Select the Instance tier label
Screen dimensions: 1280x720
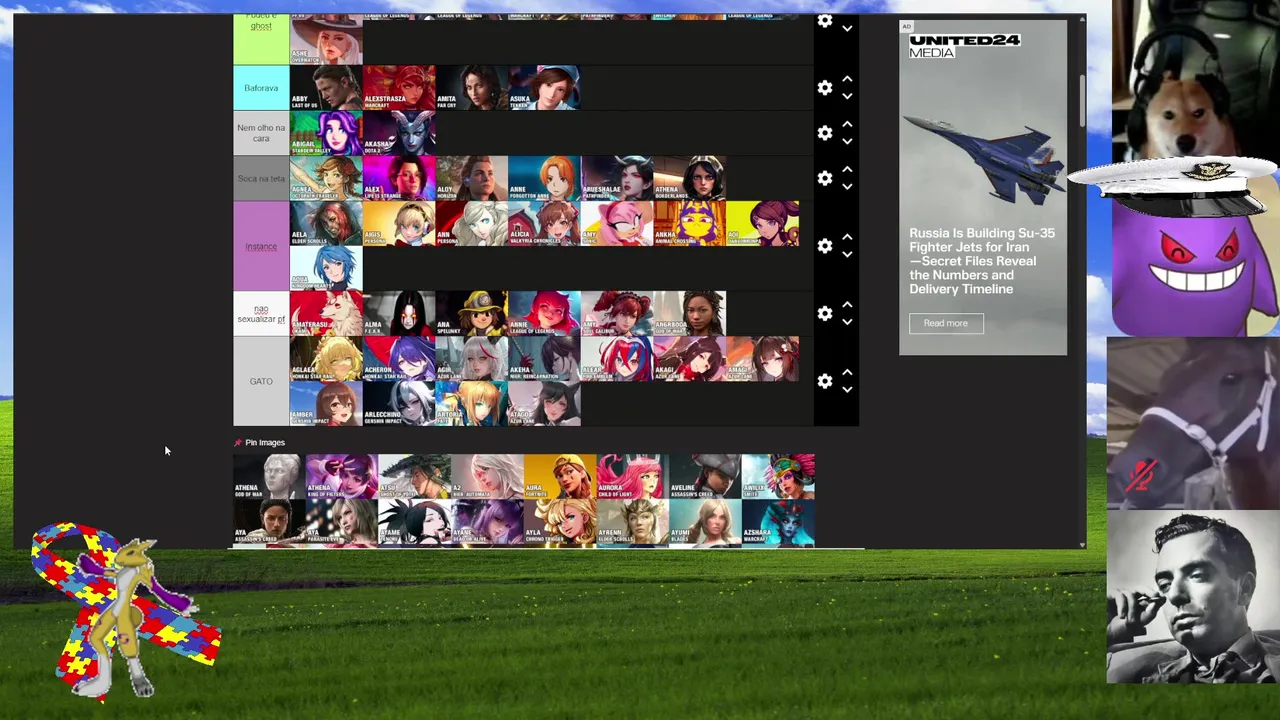(261, 246)
